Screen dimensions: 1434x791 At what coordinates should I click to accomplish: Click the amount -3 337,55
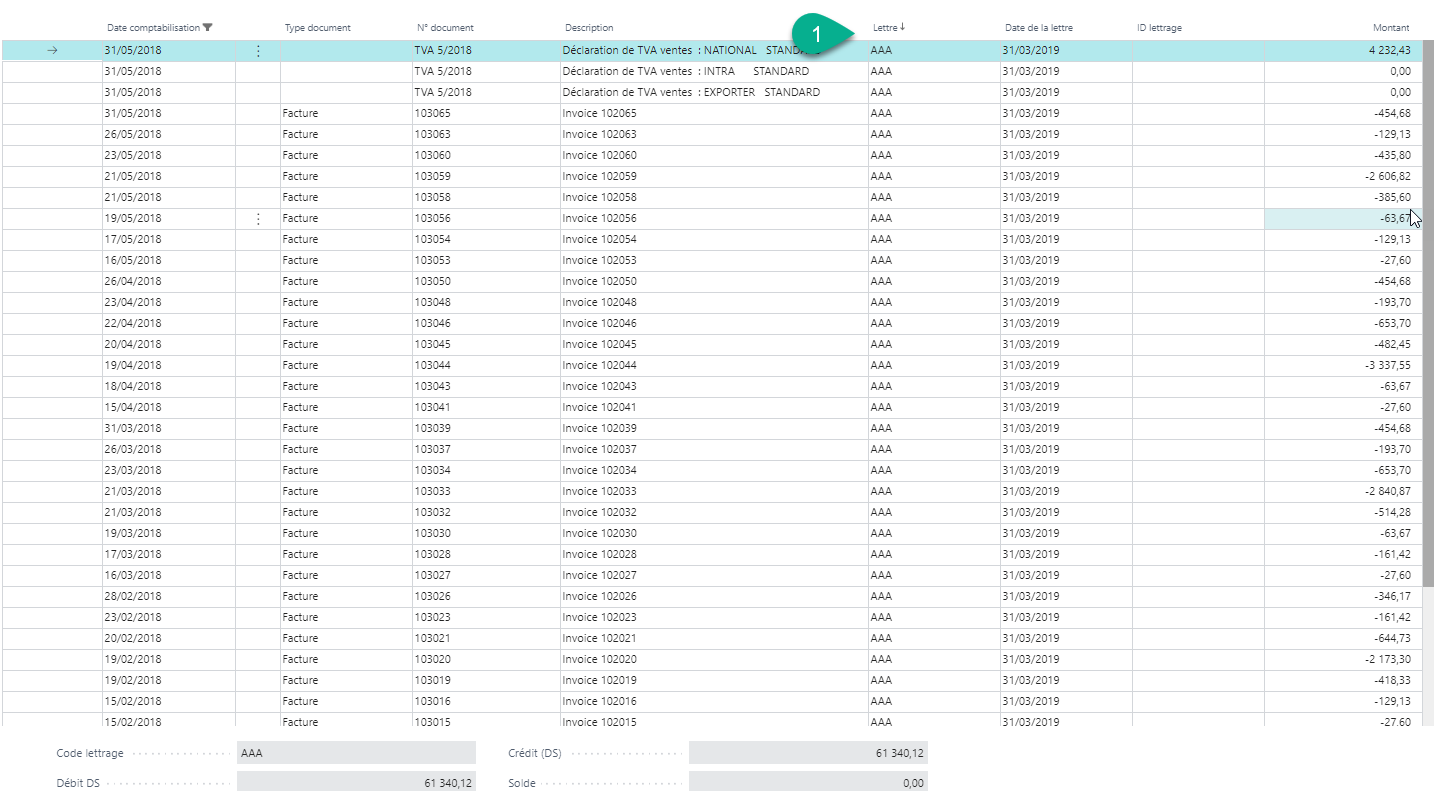tap(1387, 366)
